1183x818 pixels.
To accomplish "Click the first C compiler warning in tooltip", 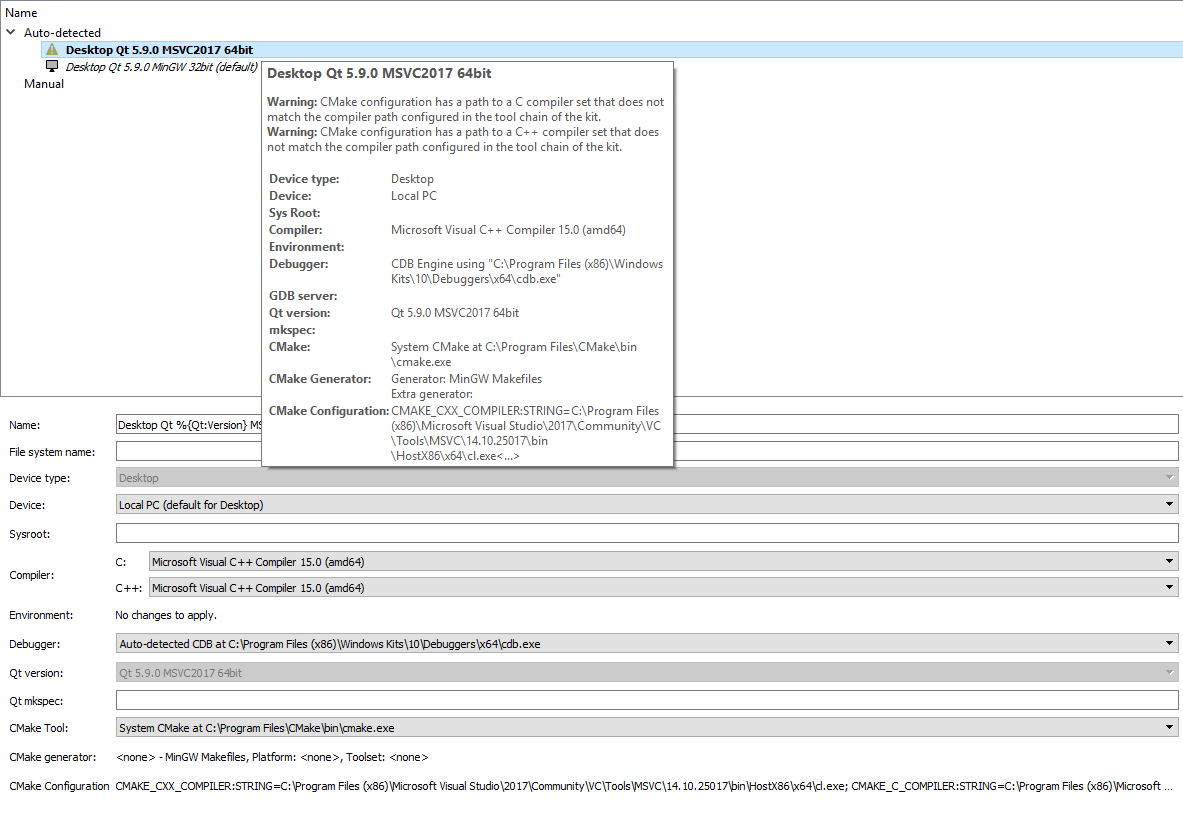I will click(x=466, y=109).
